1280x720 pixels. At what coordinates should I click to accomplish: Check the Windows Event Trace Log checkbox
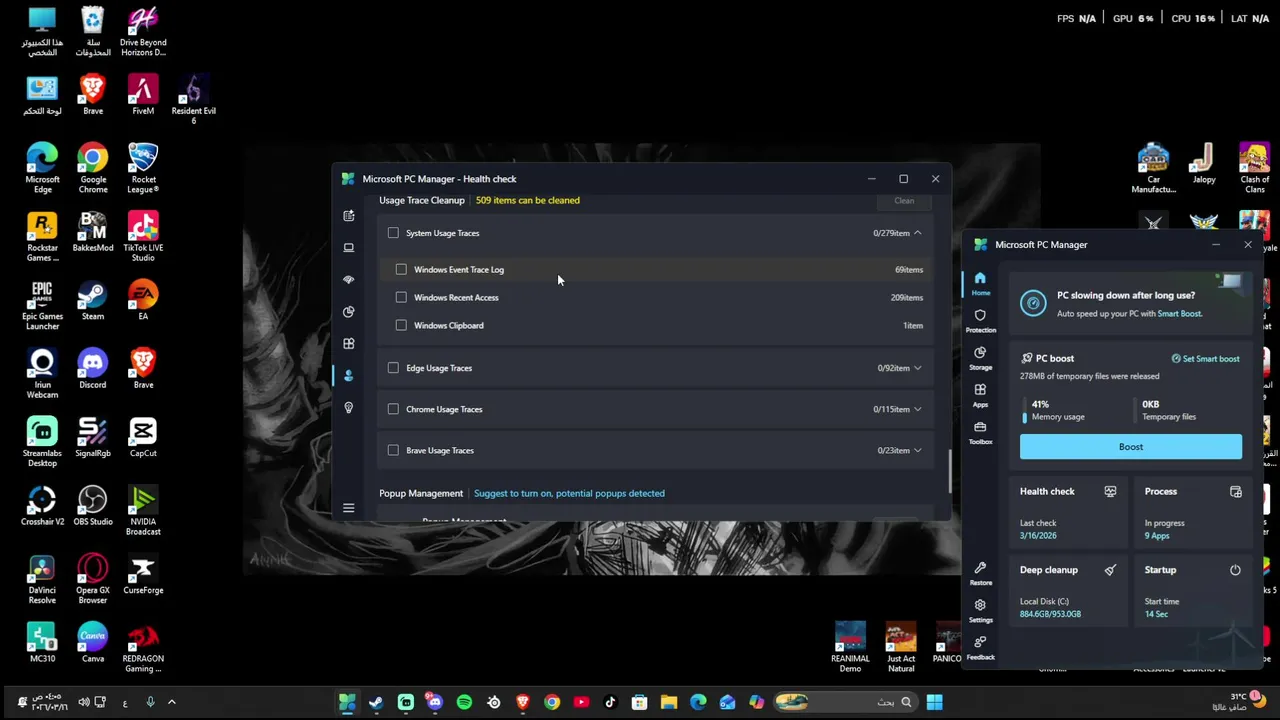[401, 269]
